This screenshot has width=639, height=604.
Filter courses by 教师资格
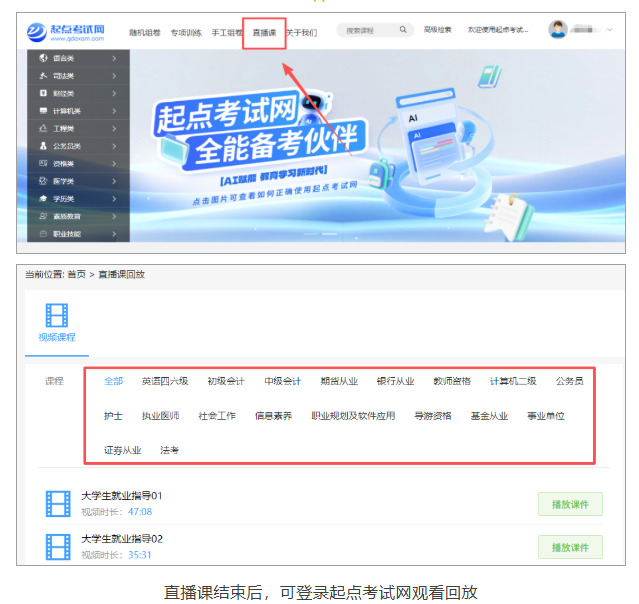pyautogui.click(x=452, y=381)
